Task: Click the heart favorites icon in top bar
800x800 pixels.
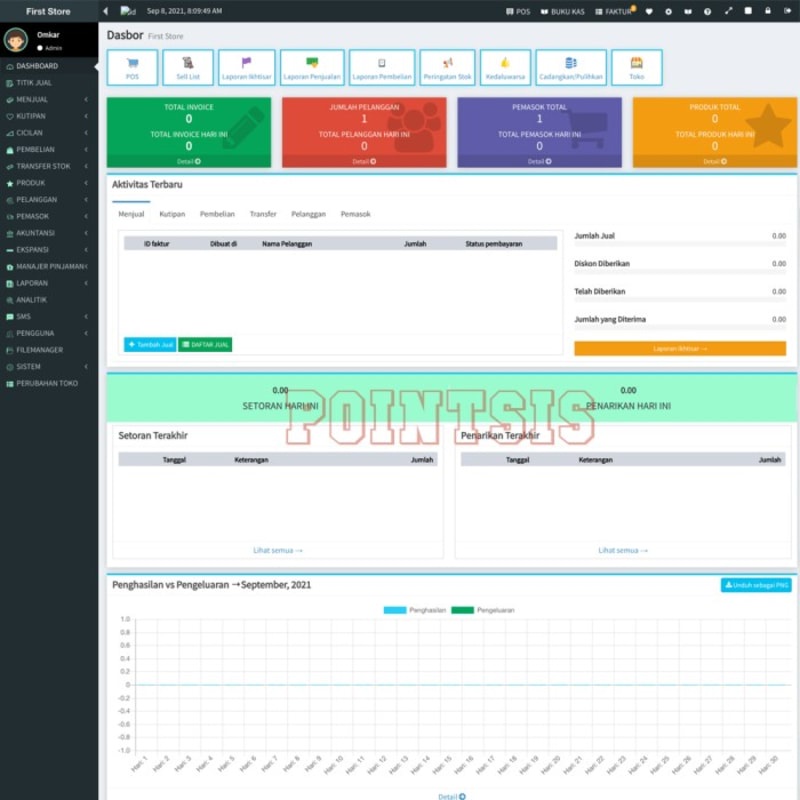Action: (x=649, y=10)
